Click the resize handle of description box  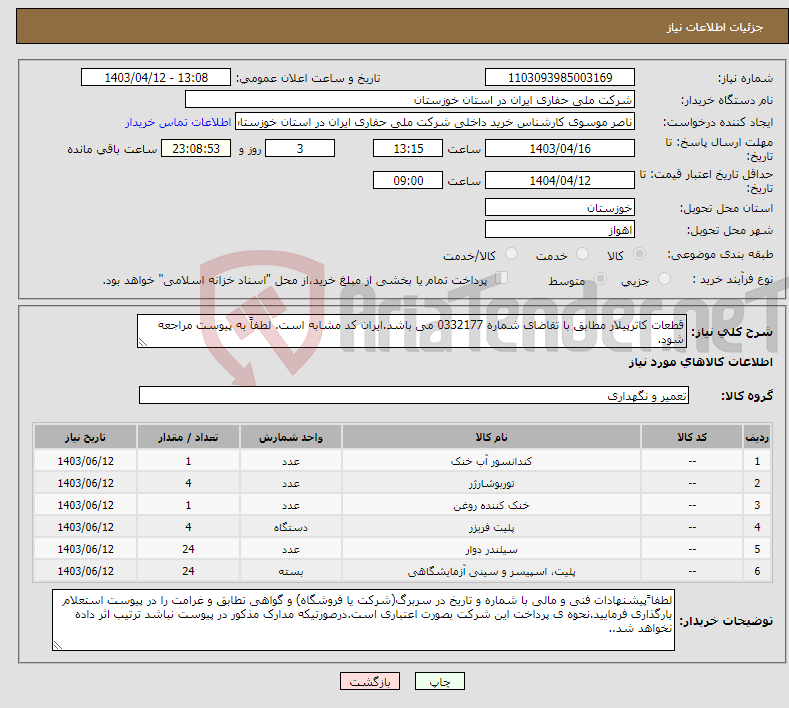[x=143, y=343]
